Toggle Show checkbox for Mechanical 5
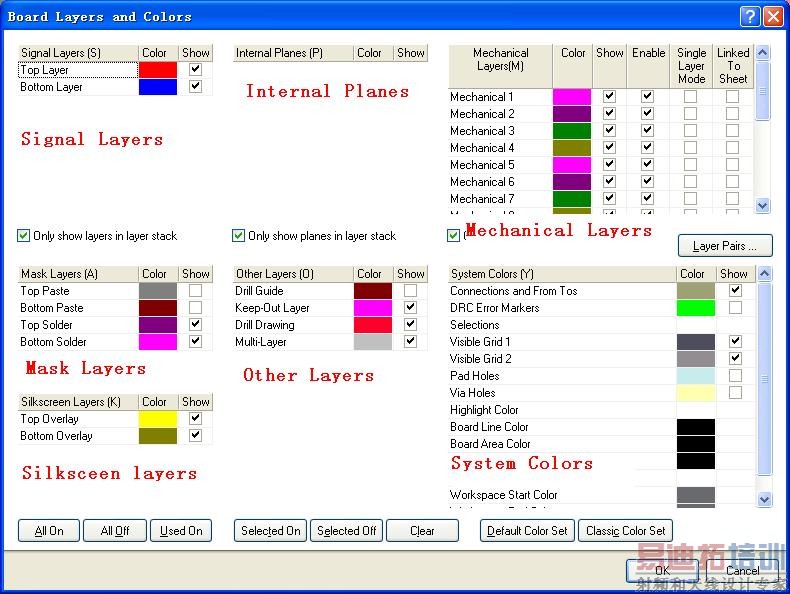Viewport: 790px width, 594px height. point(610,164)
